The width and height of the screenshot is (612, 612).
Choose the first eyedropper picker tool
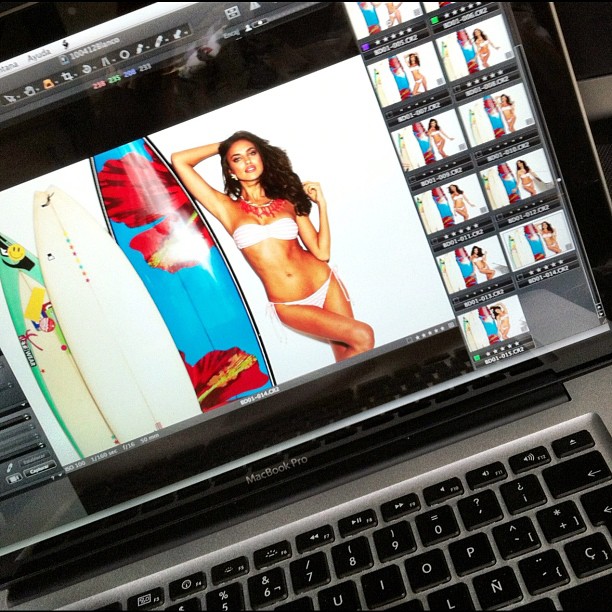(141, 48)
